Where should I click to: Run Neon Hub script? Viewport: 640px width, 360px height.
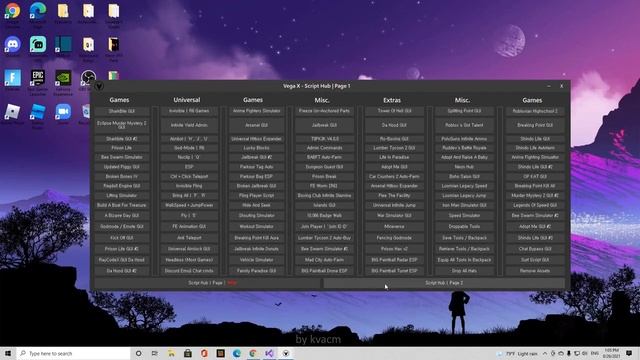(x=464, y=167)
